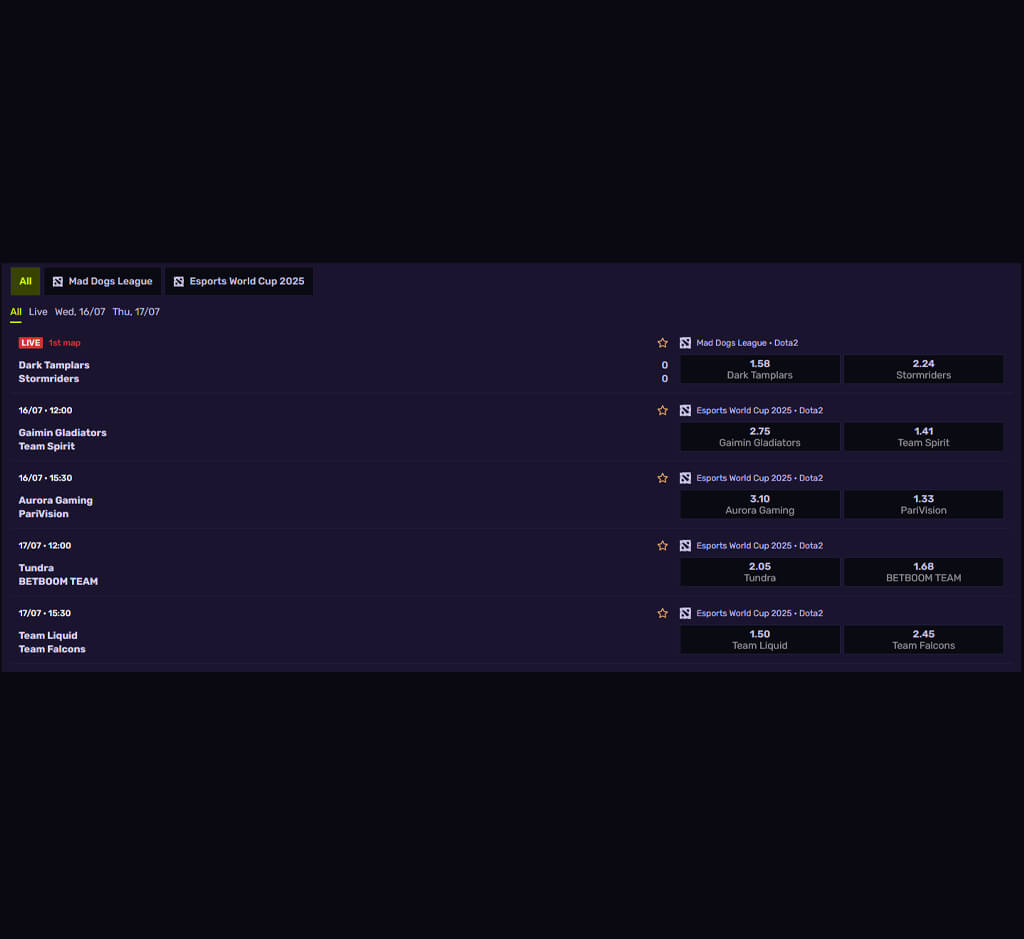Click Dota2 icon on Team Liquid match row

(x=685, y=613)
